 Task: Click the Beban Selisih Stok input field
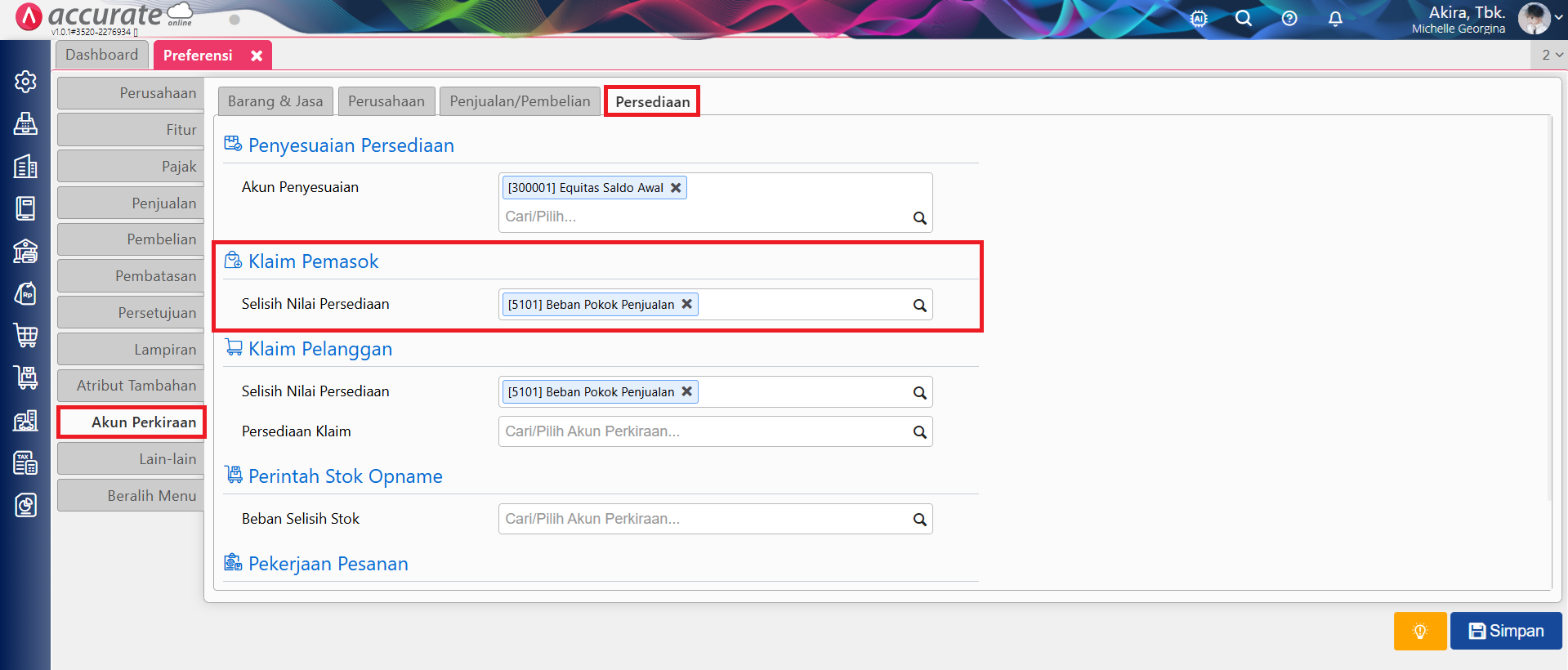pos(703,519)
